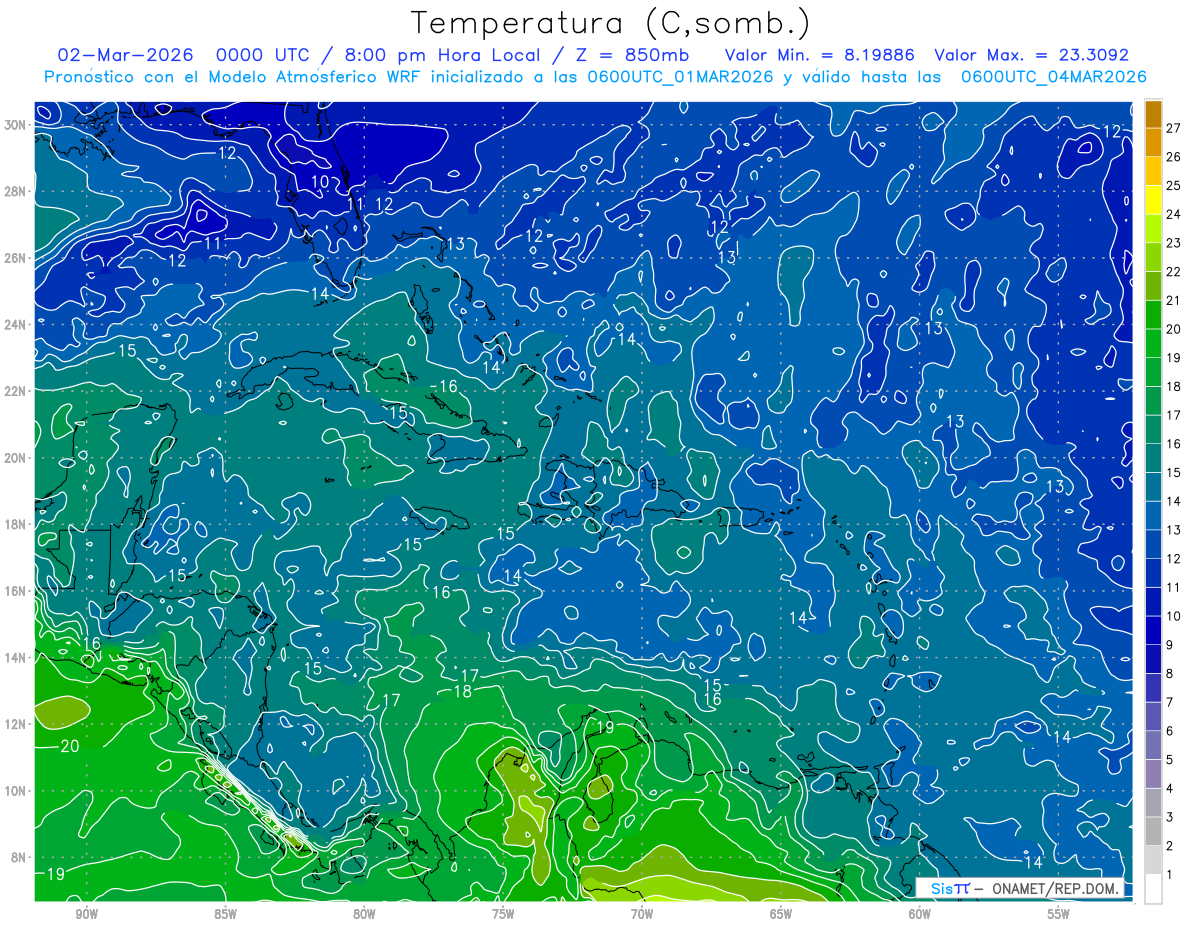Click the colorbar label 27
Viewport: 1200px width, 927px height.
click(x=1173, y=128)
